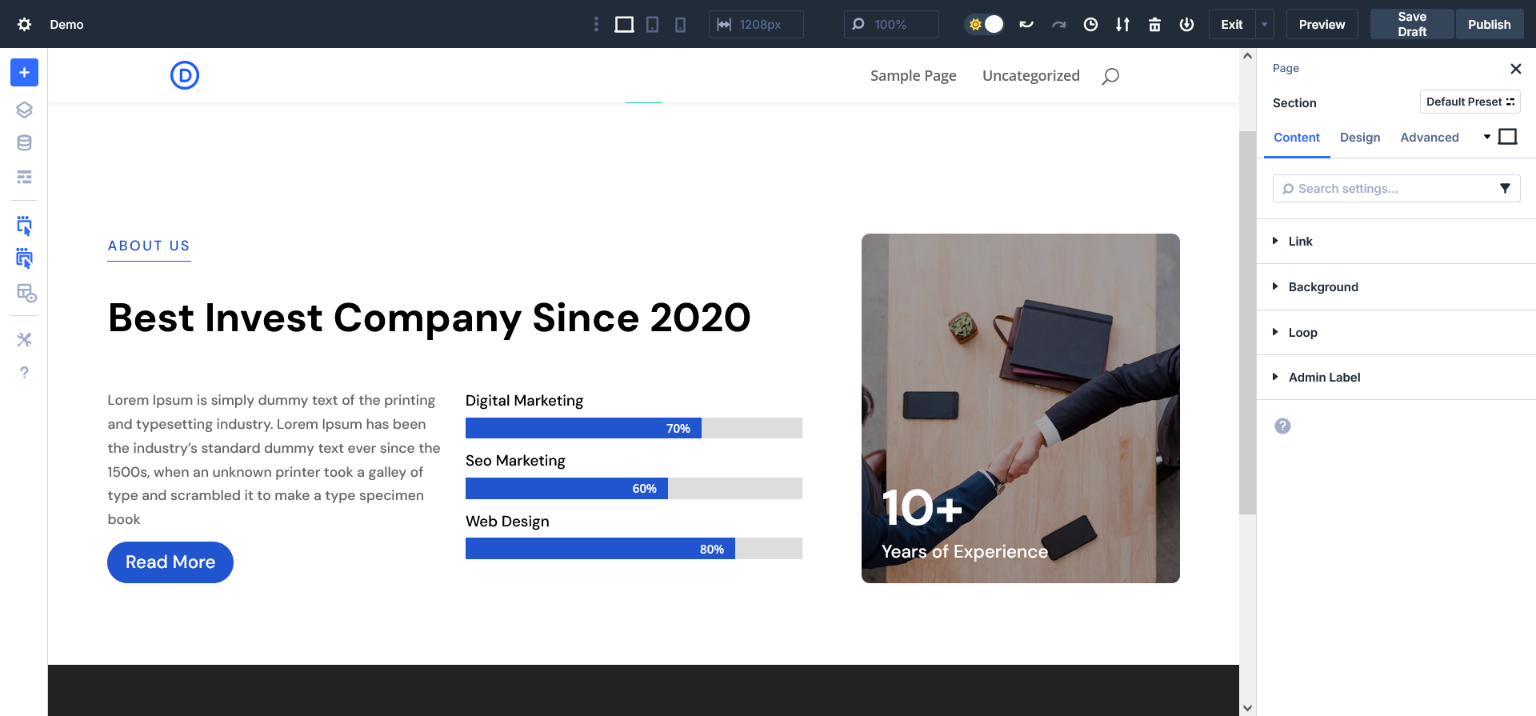Click the Digital Marketing 70% progress bar
Image resolution: width=1536 pixels, height=716 pixels.
coord(634,428)
